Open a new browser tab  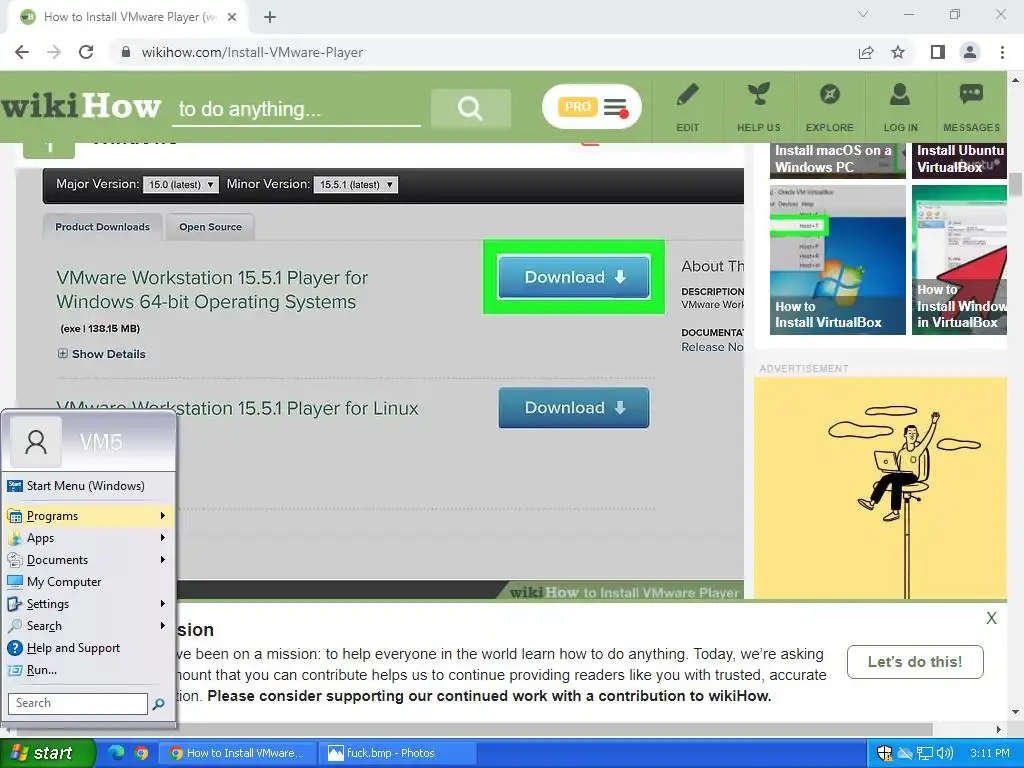270,17
